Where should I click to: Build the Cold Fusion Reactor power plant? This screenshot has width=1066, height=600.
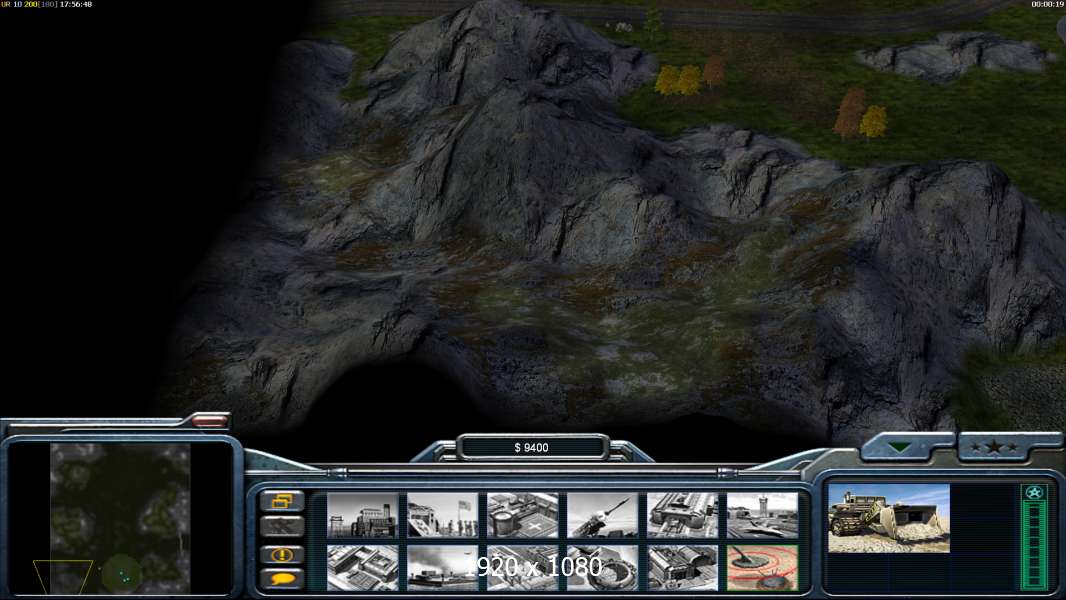pos(362,515)
